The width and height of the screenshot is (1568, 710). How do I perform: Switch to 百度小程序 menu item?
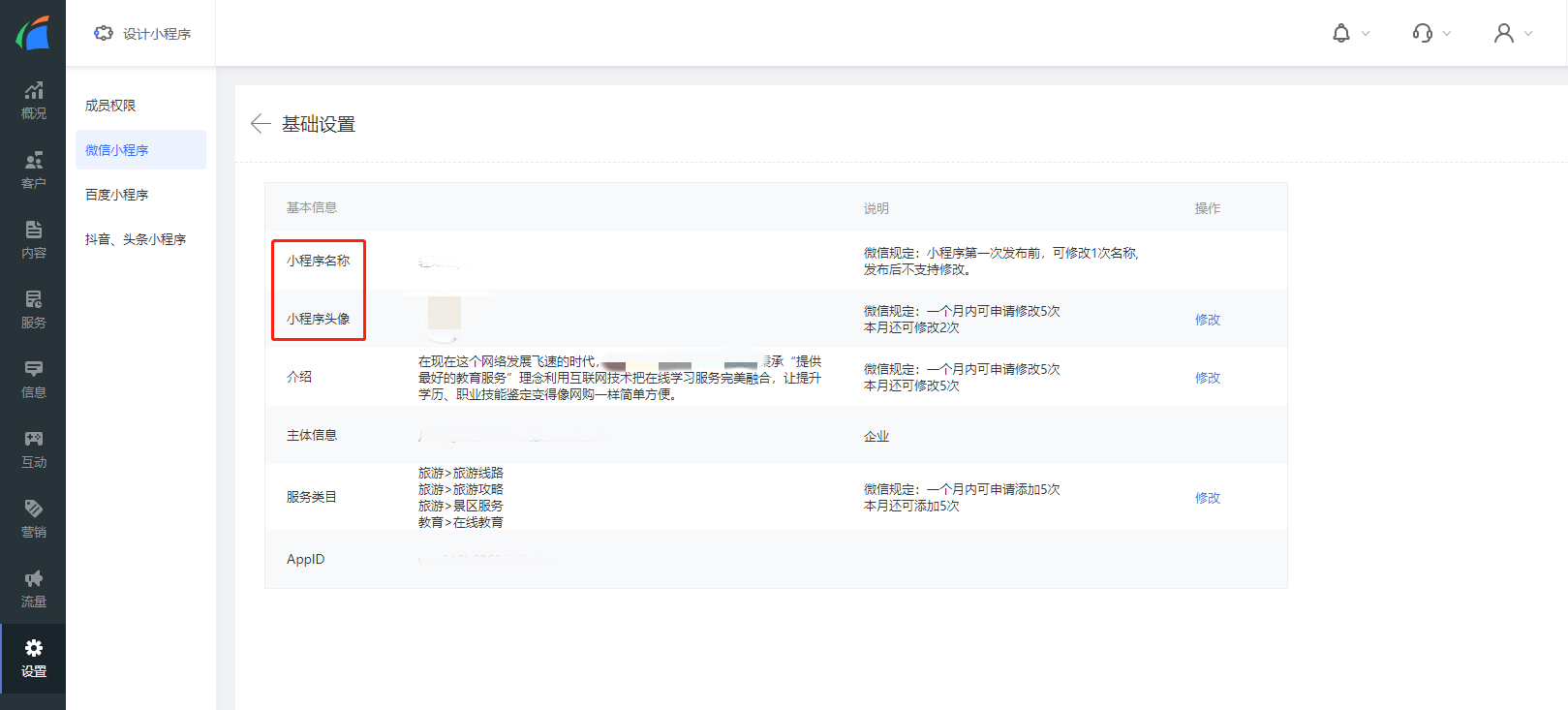pos(116,195)
